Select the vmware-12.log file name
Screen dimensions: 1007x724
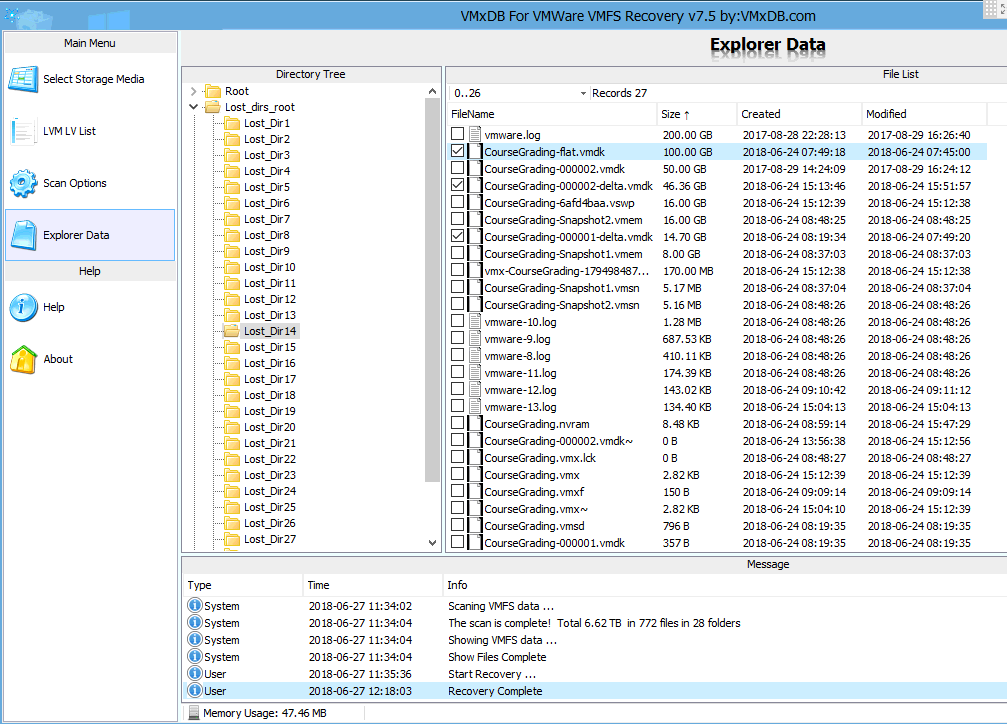(520, 390)
